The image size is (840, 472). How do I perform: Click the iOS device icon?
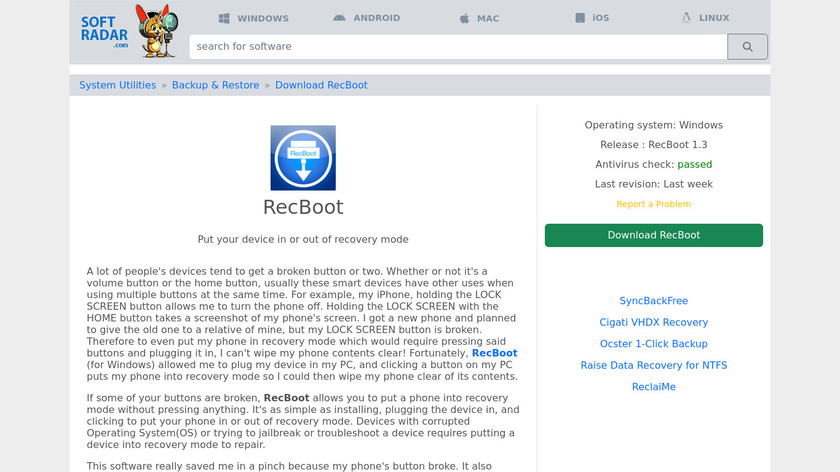(x=580, y=18)
